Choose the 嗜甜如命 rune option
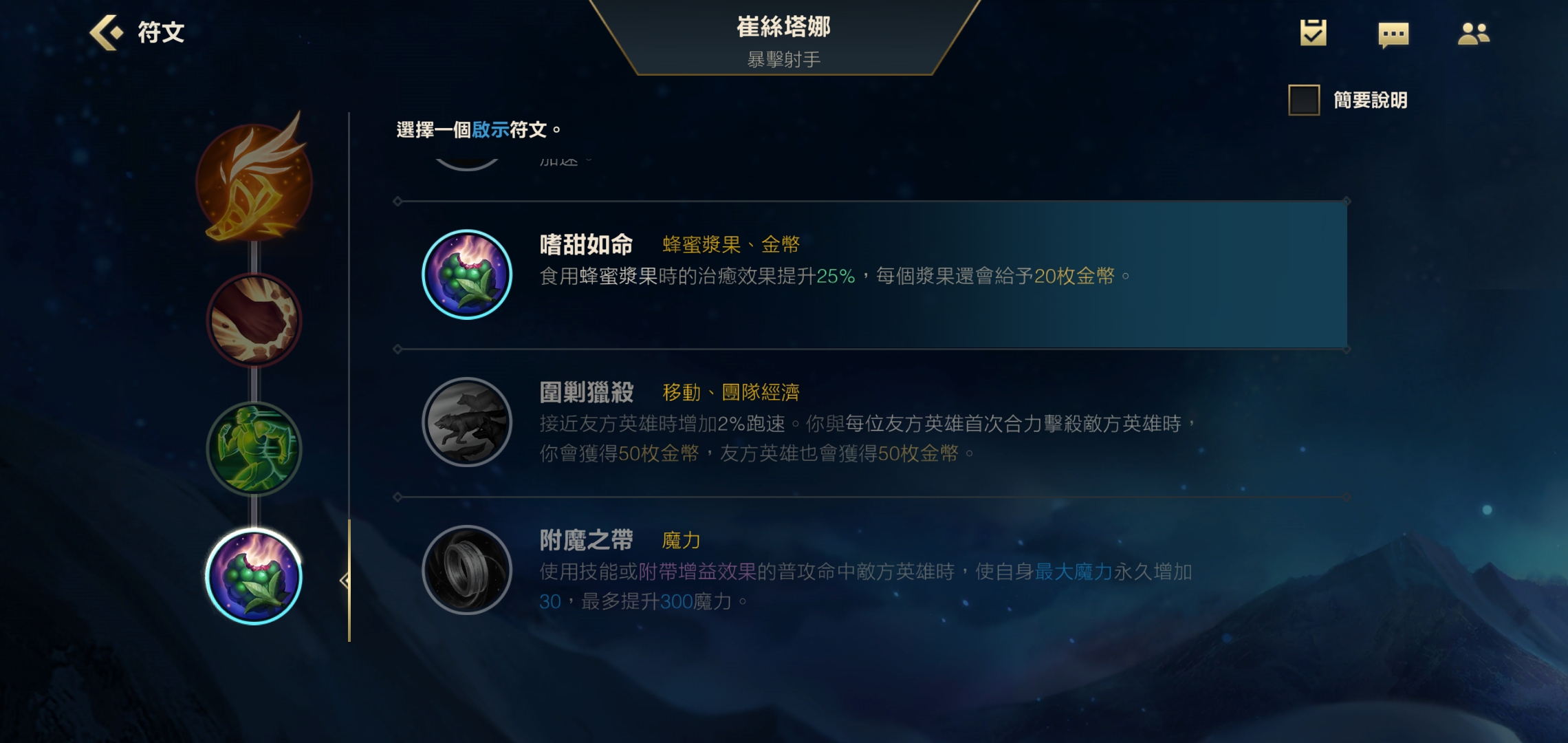This screenshot has width=1568, height=743. pyautogui.click(x=871, y=275)
